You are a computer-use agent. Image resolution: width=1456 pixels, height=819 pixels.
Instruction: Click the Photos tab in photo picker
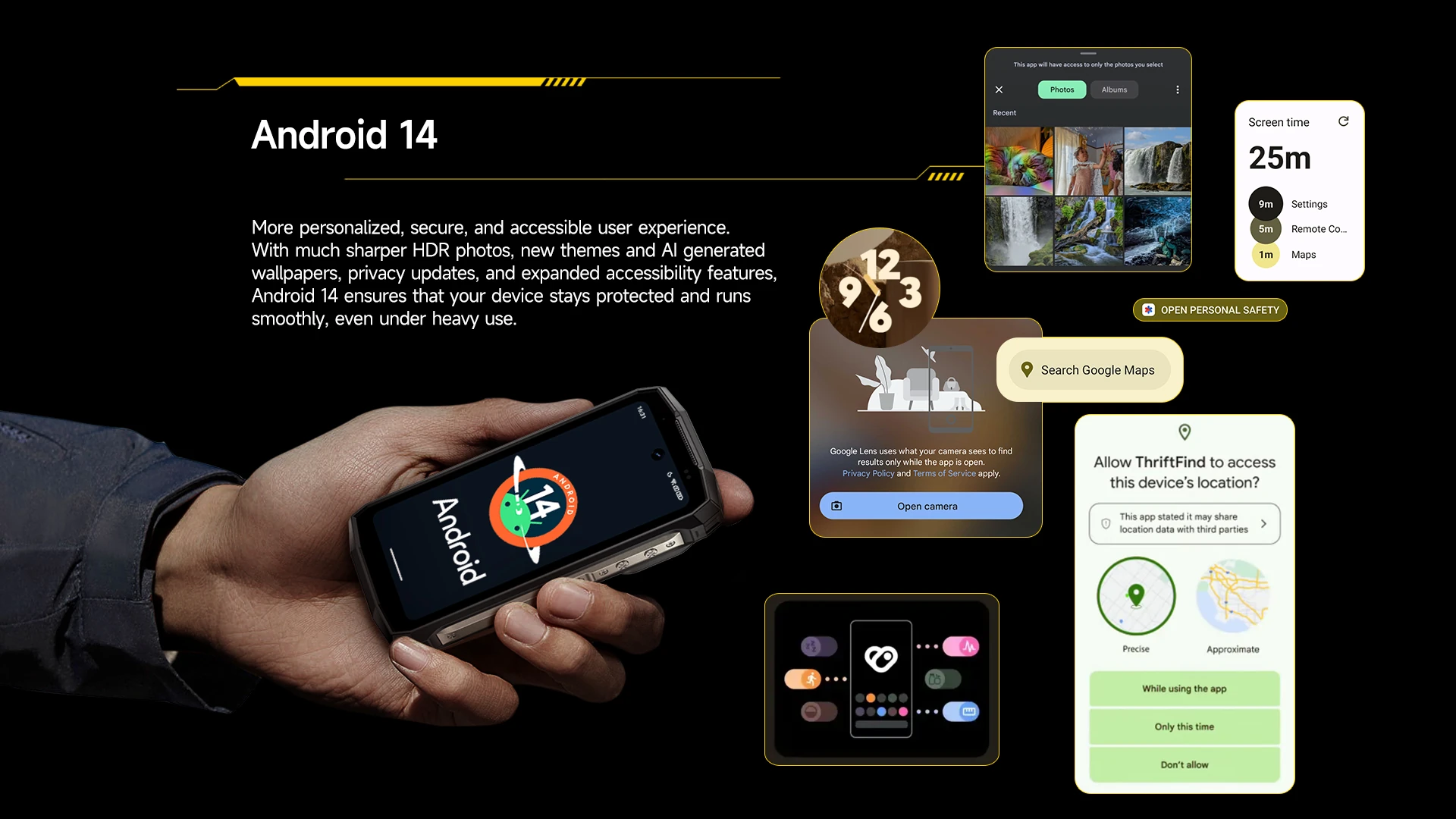pyautogui.click(x=1062, y=90)
